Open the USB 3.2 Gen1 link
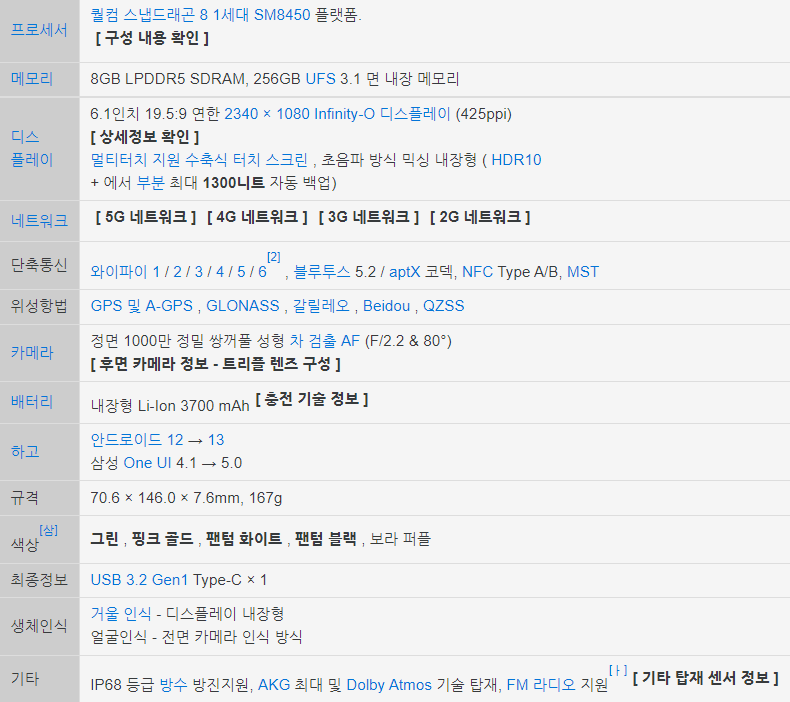This screenshot has height=702, width=790. point(139,580)
